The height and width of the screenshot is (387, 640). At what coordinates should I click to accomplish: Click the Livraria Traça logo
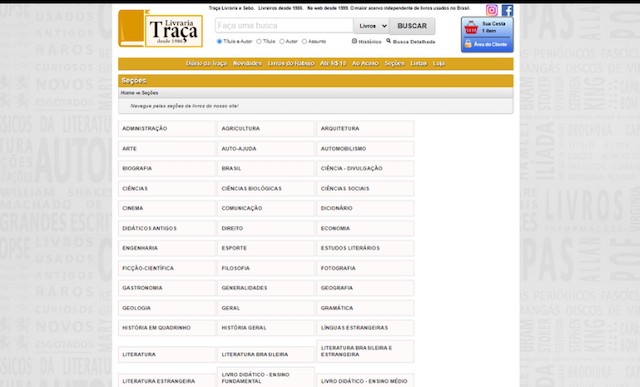(x=160, y=29)
